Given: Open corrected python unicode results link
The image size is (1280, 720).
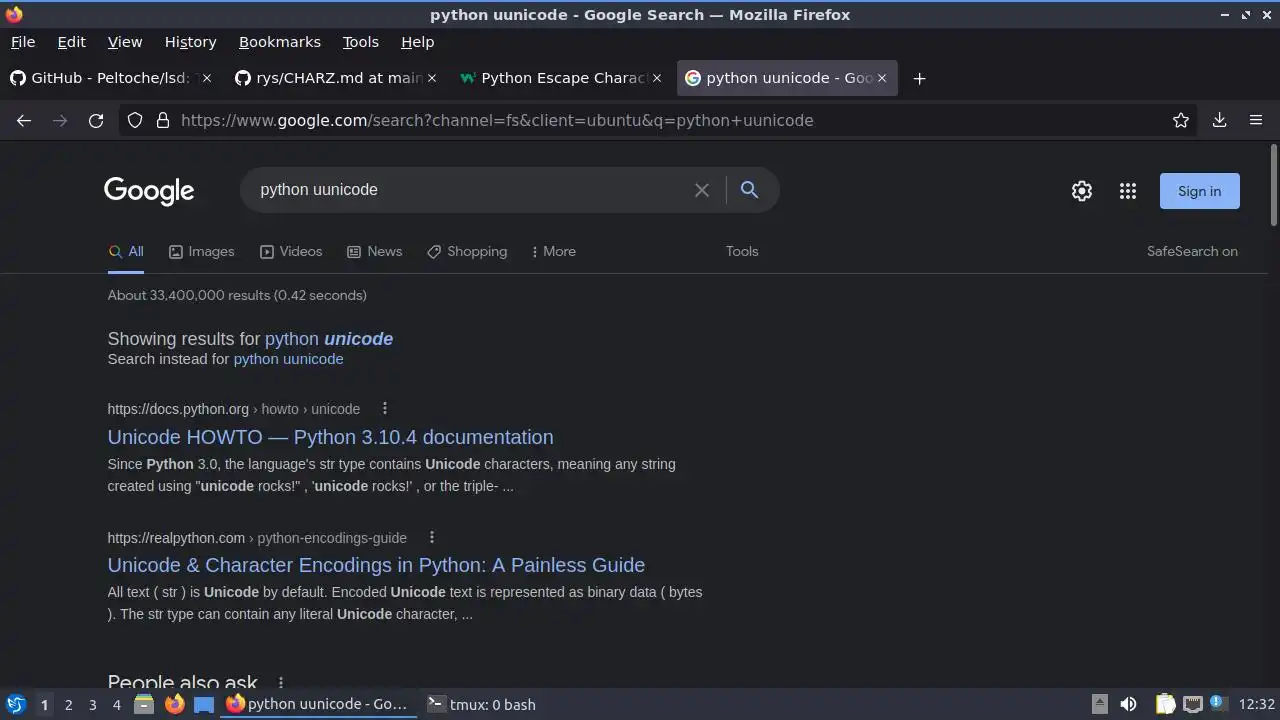Looking at the screenshot, I should point(329,338).
